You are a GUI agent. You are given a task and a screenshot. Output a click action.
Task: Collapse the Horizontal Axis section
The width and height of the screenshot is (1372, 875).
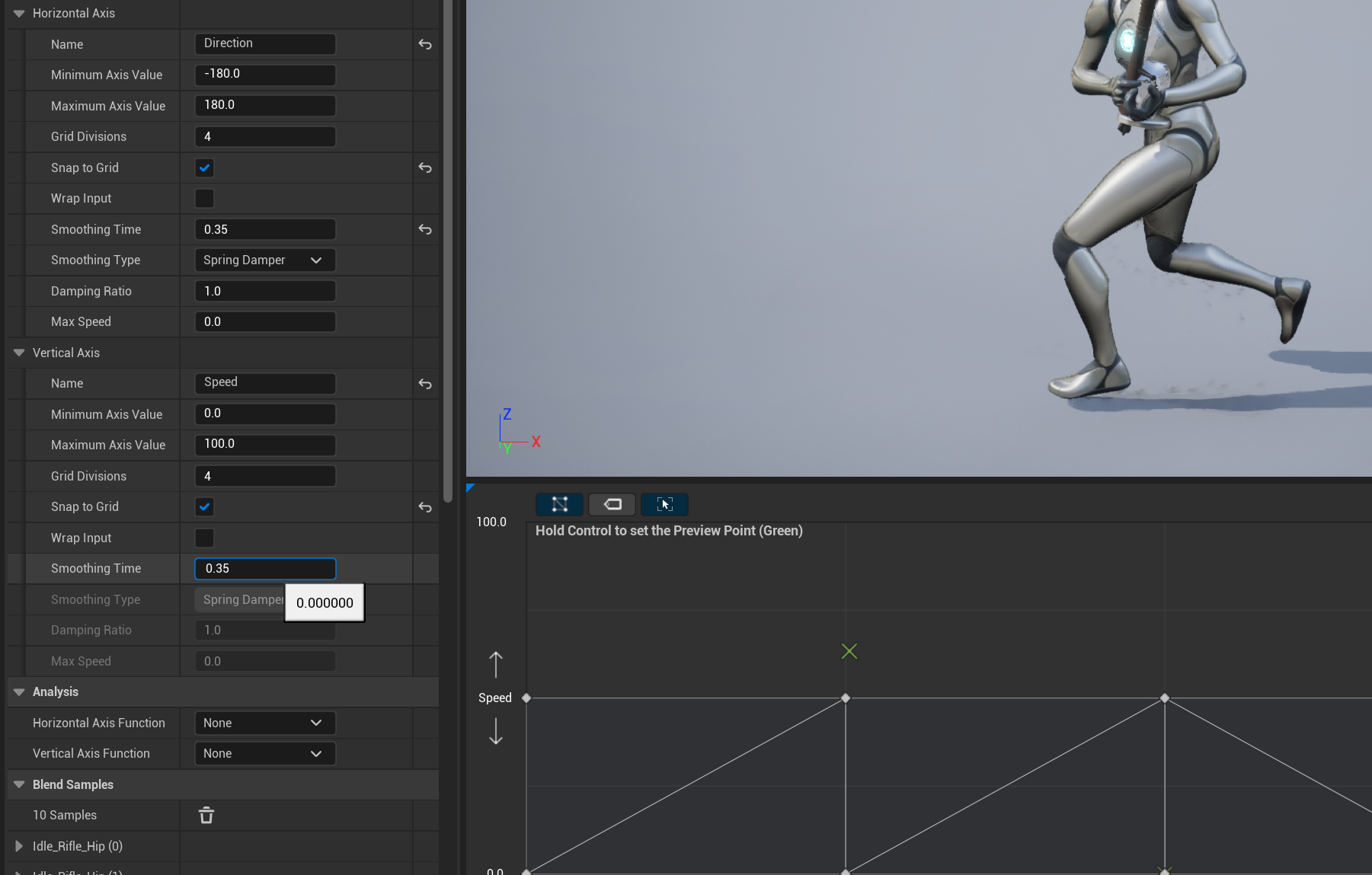click(x=19, y=14)
